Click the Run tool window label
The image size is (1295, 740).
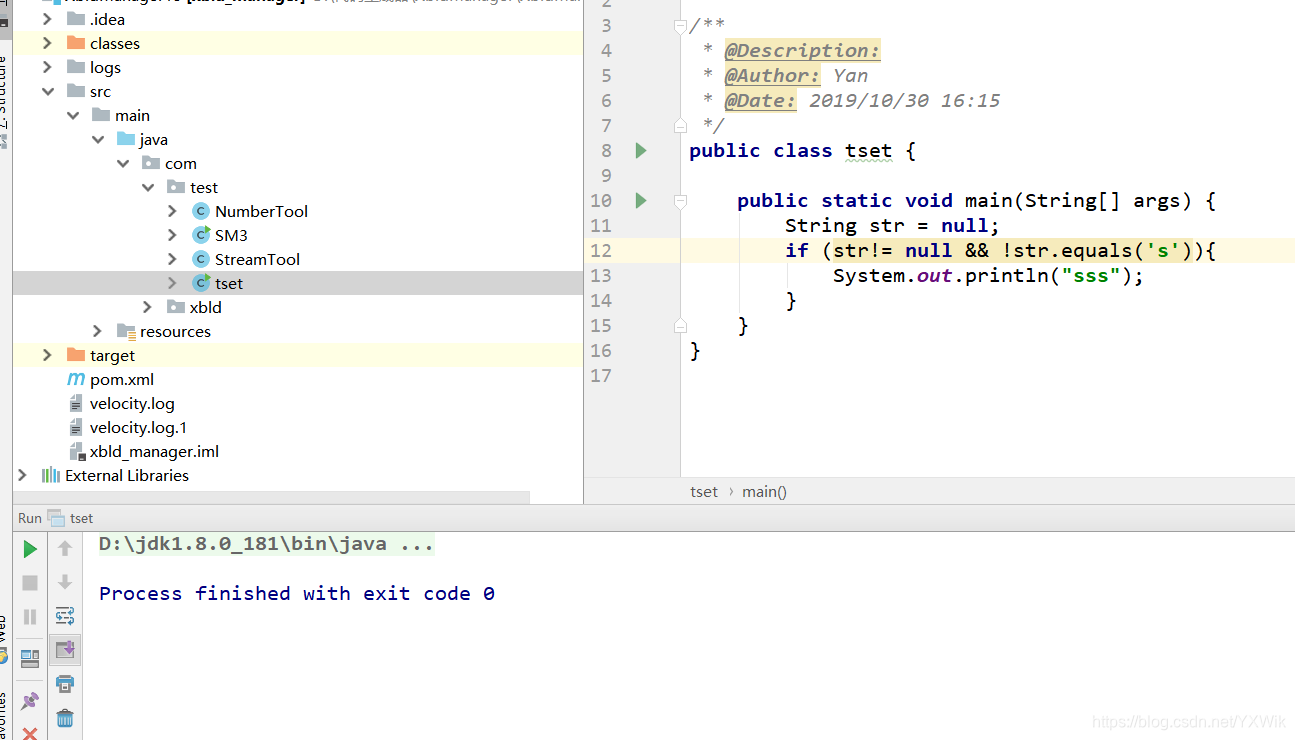point(30,518)
